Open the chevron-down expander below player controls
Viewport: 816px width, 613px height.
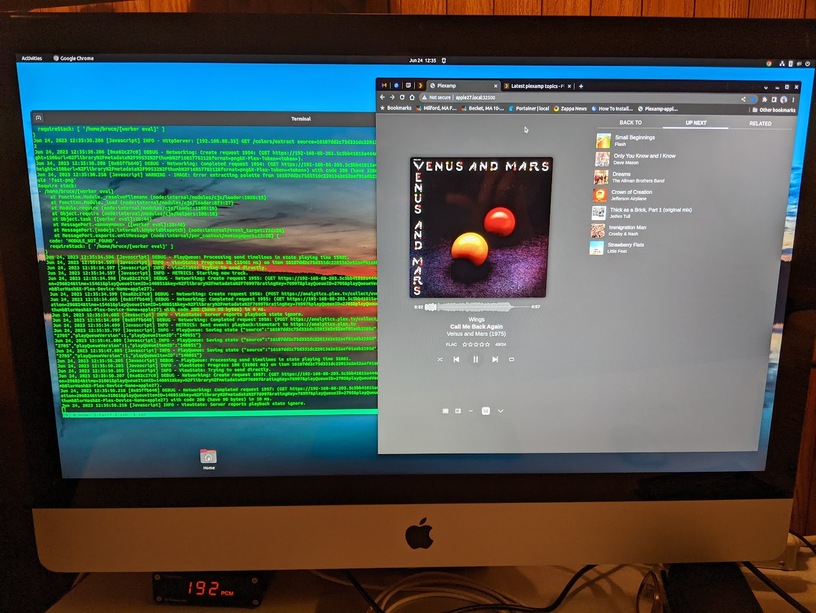(500, 411)
